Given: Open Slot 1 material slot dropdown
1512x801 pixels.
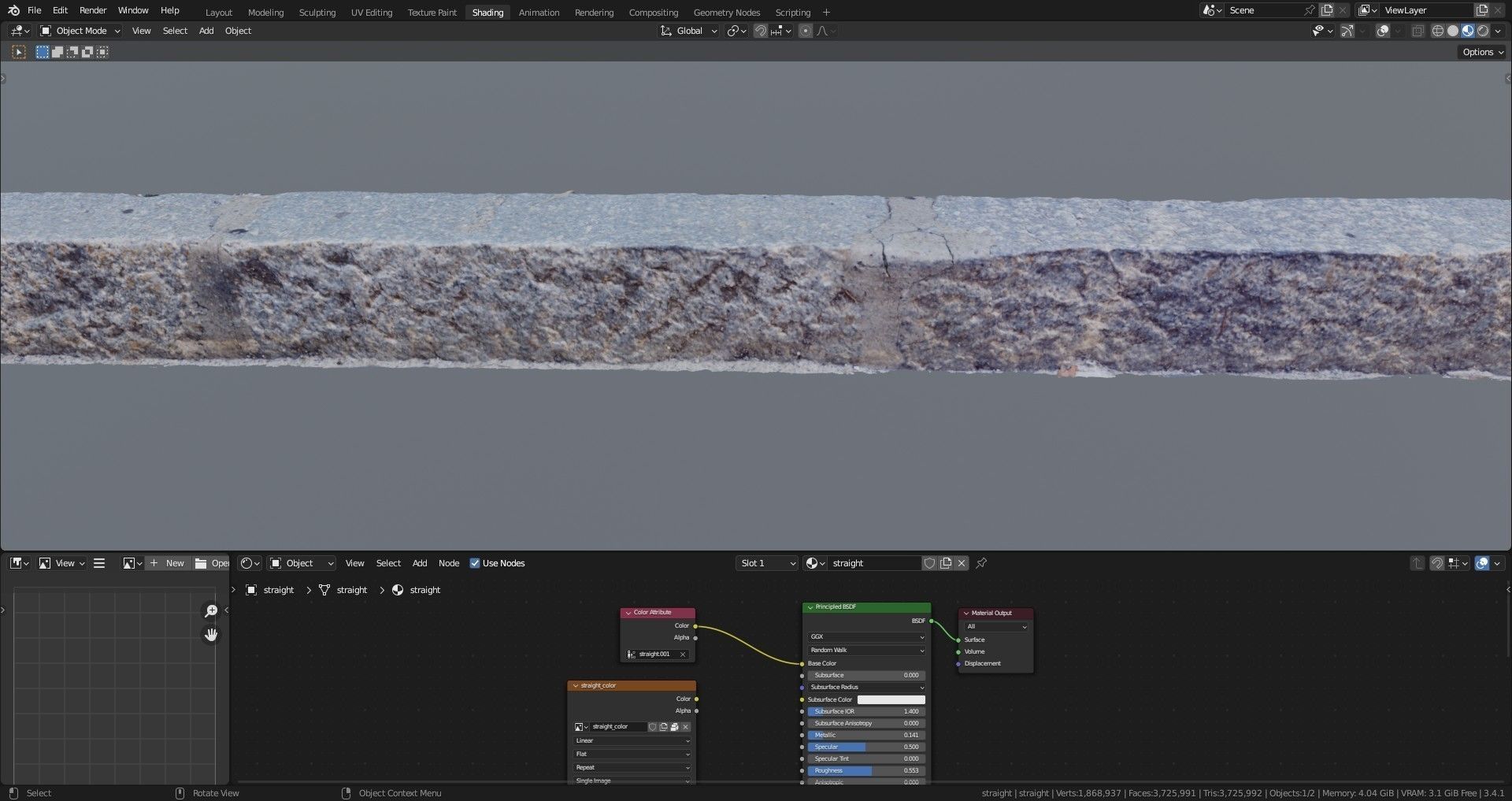Looking at the screenshot, I should 767,563.
